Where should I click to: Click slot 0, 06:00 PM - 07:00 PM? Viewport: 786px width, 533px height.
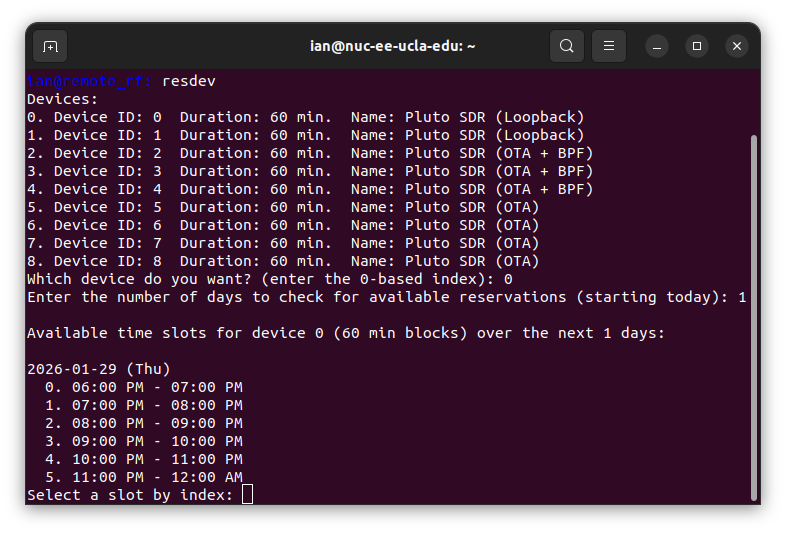pyautogui.click(x=144, y=387)
